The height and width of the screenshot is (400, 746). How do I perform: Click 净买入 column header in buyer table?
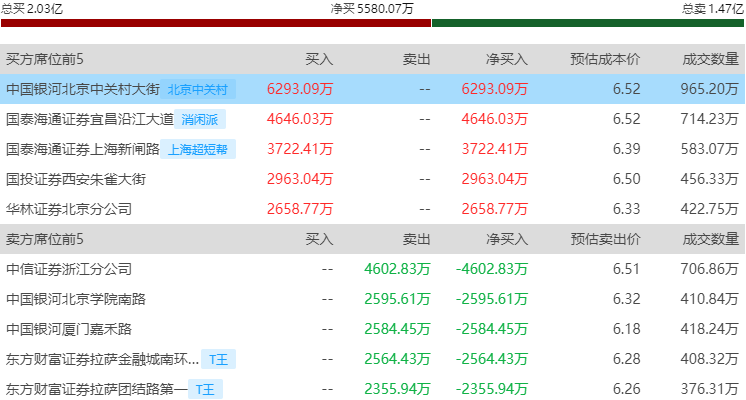[507, 59]
